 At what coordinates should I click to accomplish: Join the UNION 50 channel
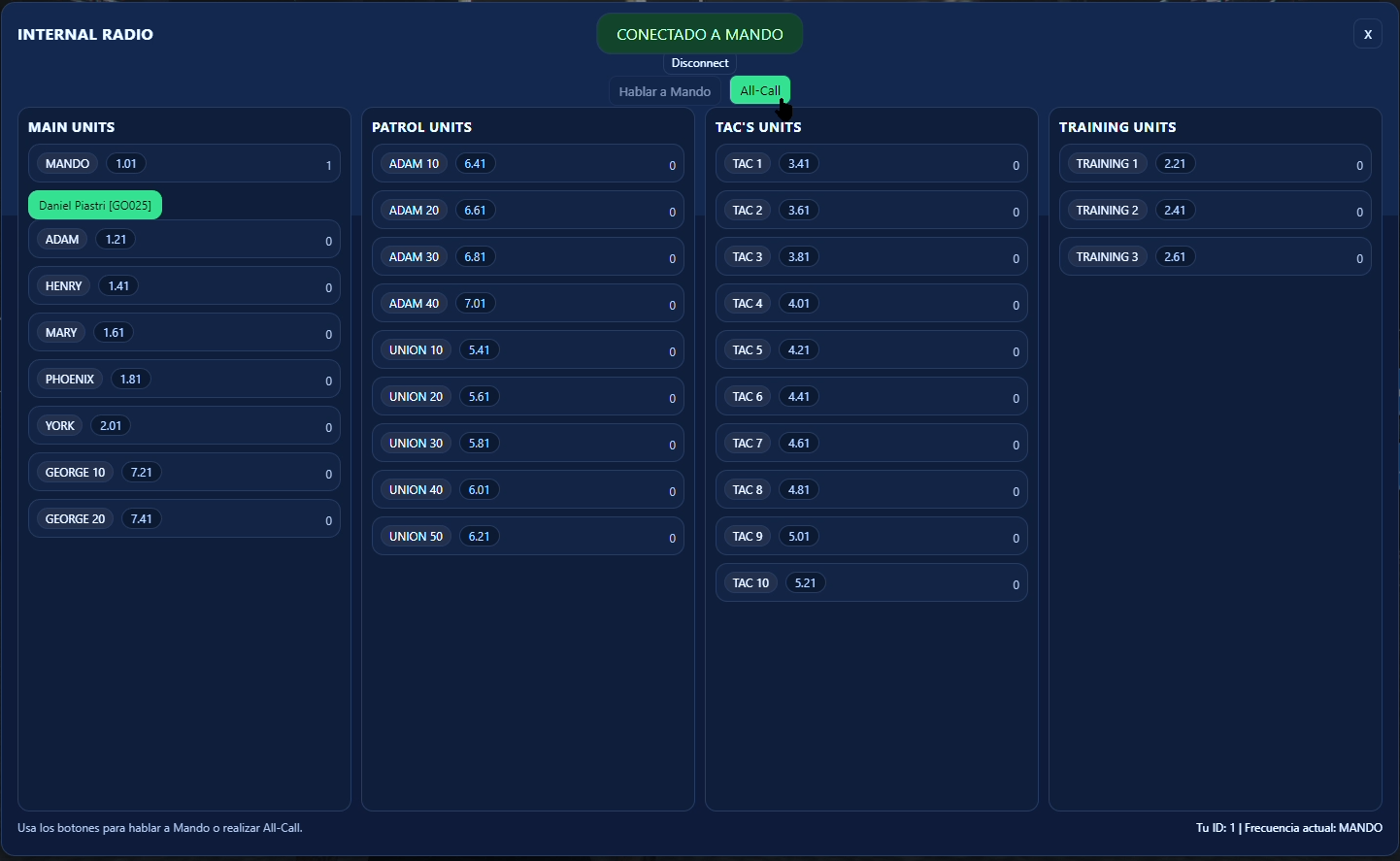pos(528,537)
